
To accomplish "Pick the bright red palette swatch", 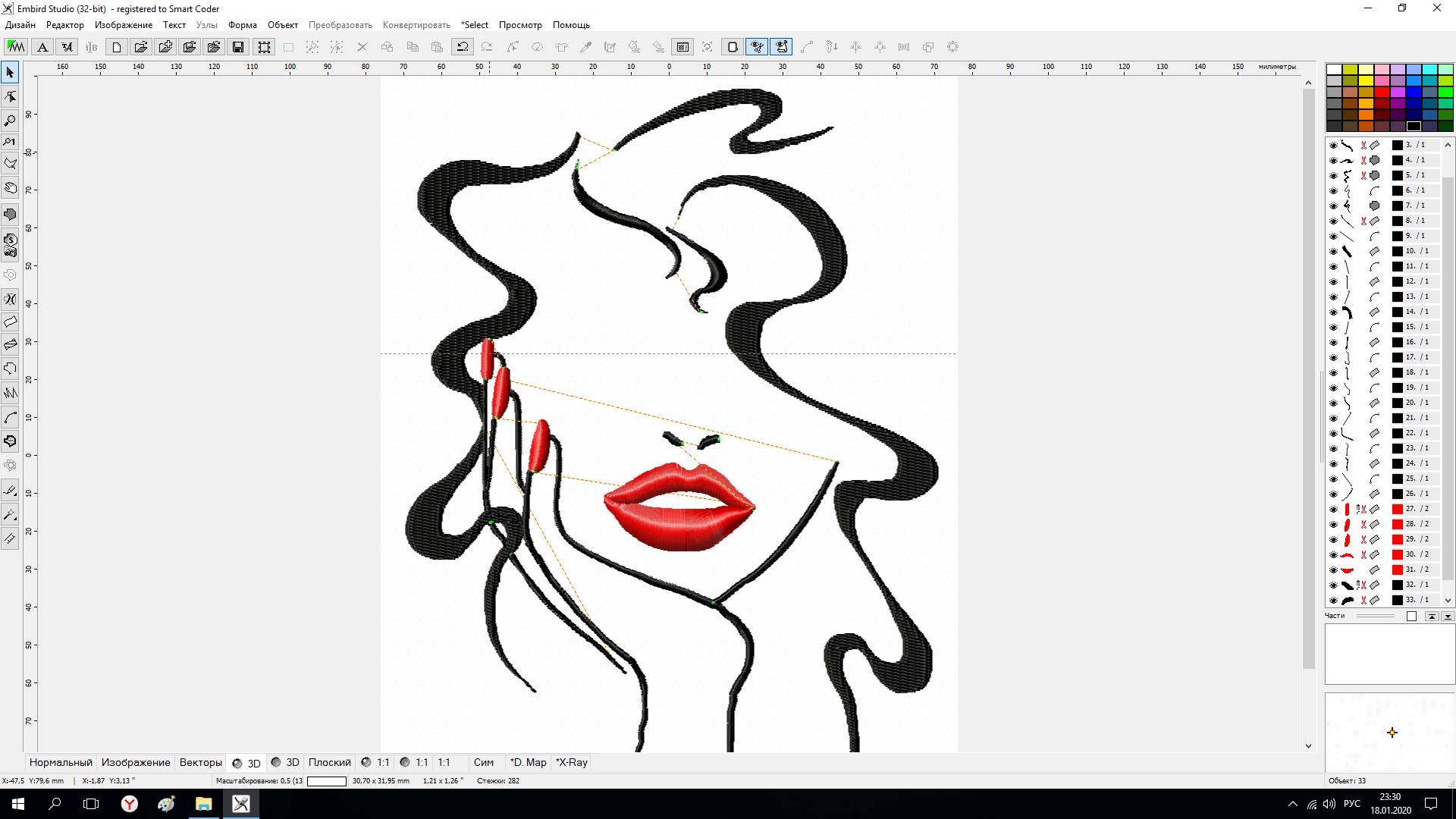I will [x=1382, y=93].
